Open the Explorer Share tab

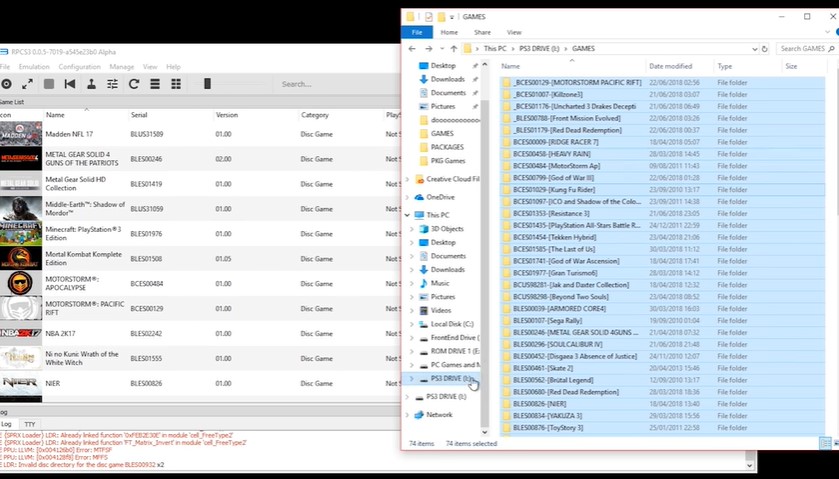tap(482, 32)
